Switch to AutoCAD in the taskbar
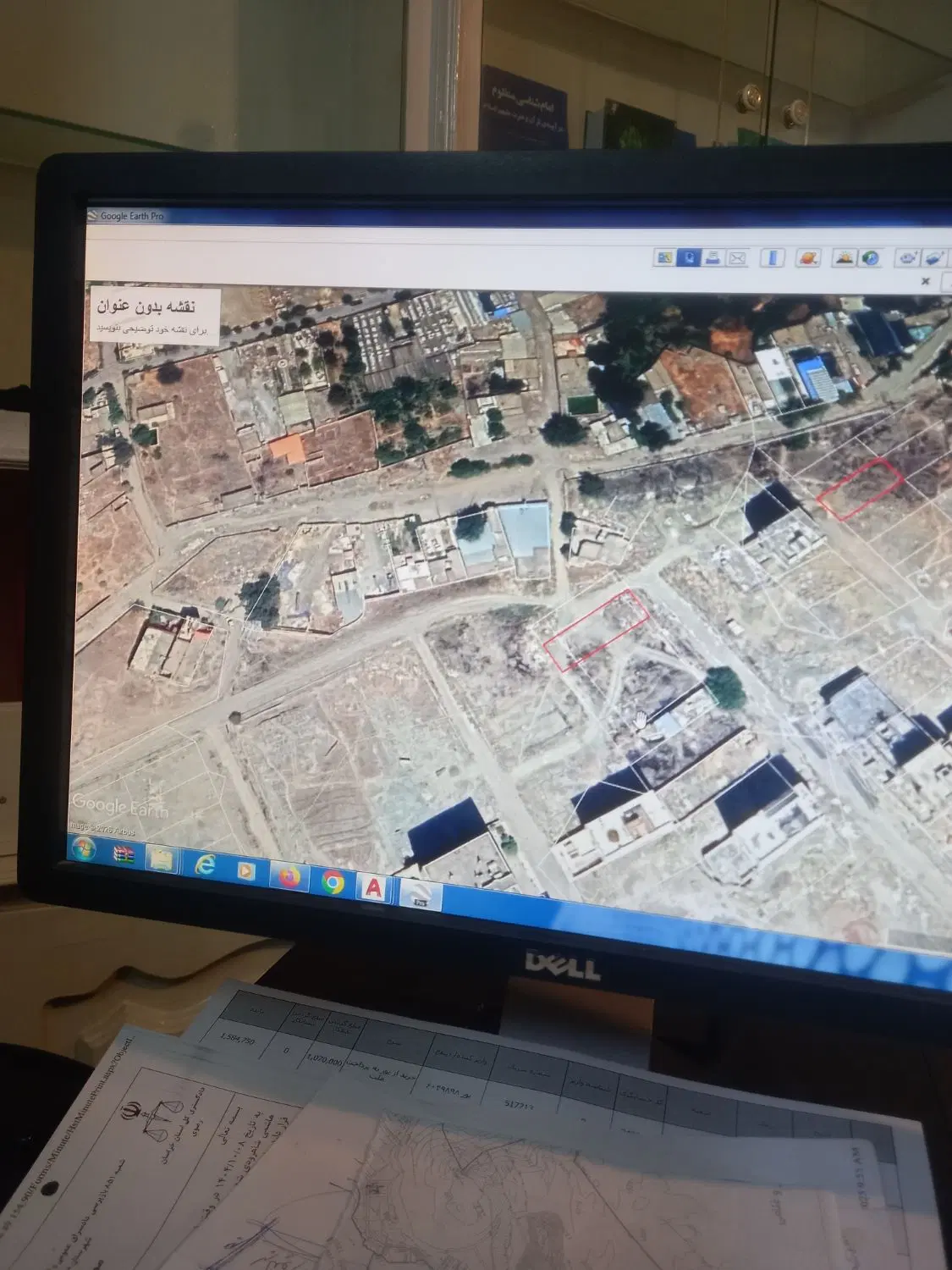952x1270 pixels. click(x=372, y=888)
